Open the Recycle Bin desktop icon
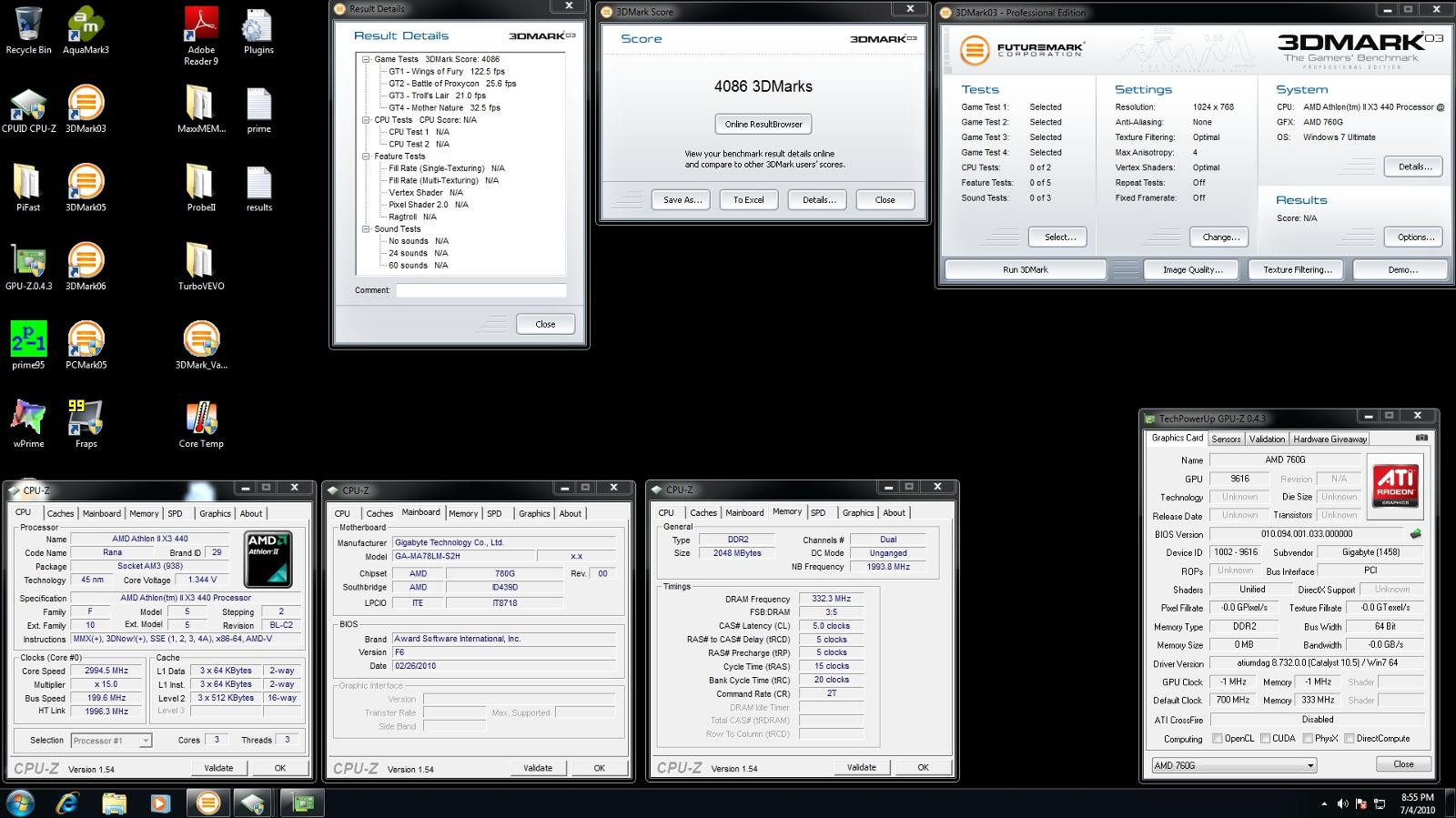Screen dimensions: 1456x818 [28, 31]
